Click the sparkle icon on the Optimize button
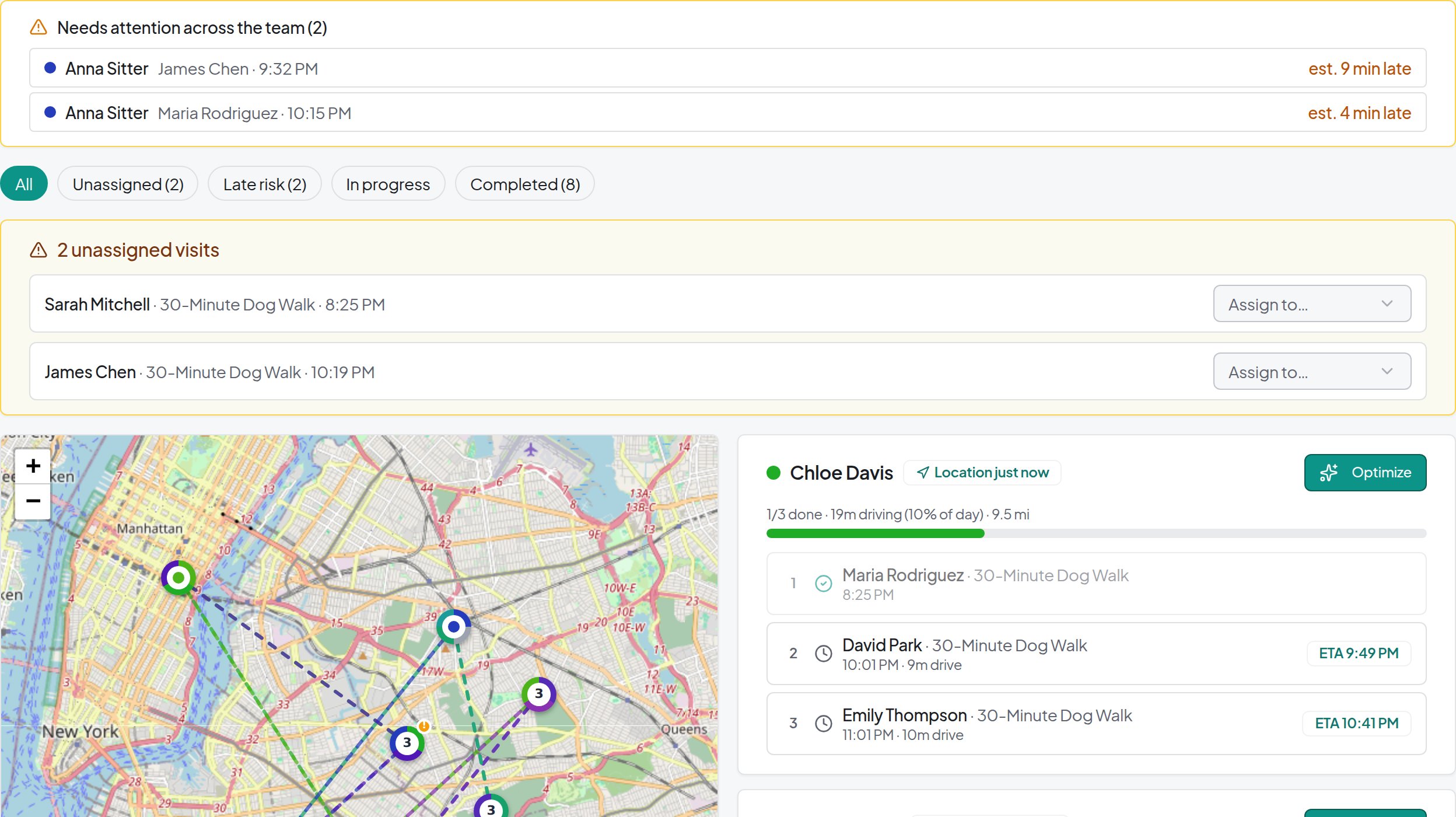The height and width of the screenshot is (817, 1456). click(1329, 473)
